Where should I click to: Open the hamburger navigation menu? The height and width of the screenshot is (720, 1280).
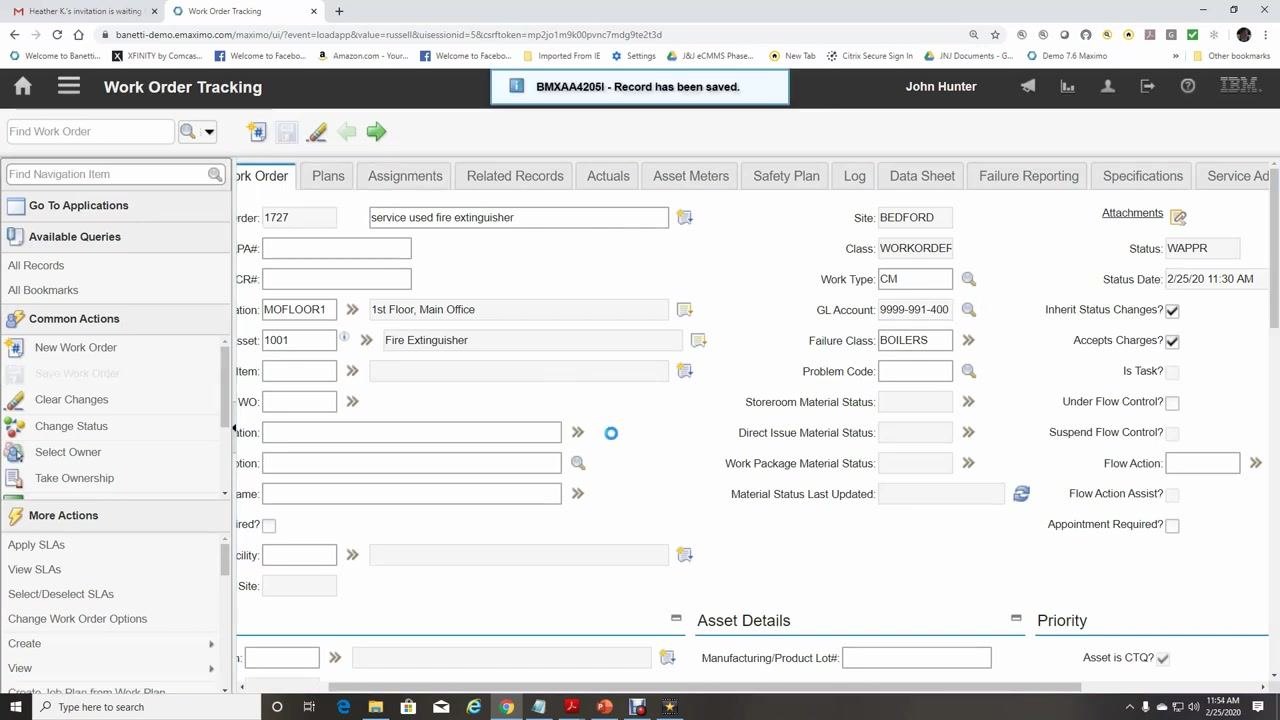pos(69,87)
